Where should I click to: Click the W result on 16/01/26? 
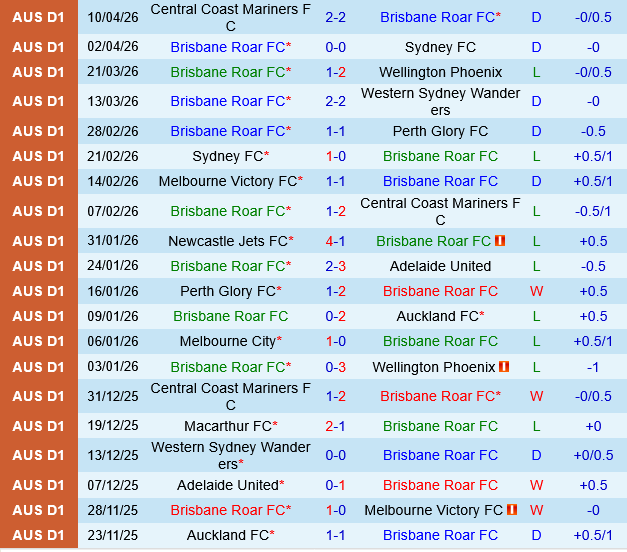(x=536, y=291)
